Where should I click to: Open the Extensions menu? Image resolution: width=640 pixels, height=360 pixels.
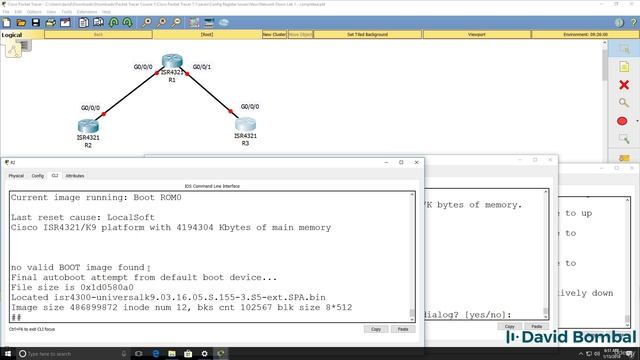click(87, 12)
